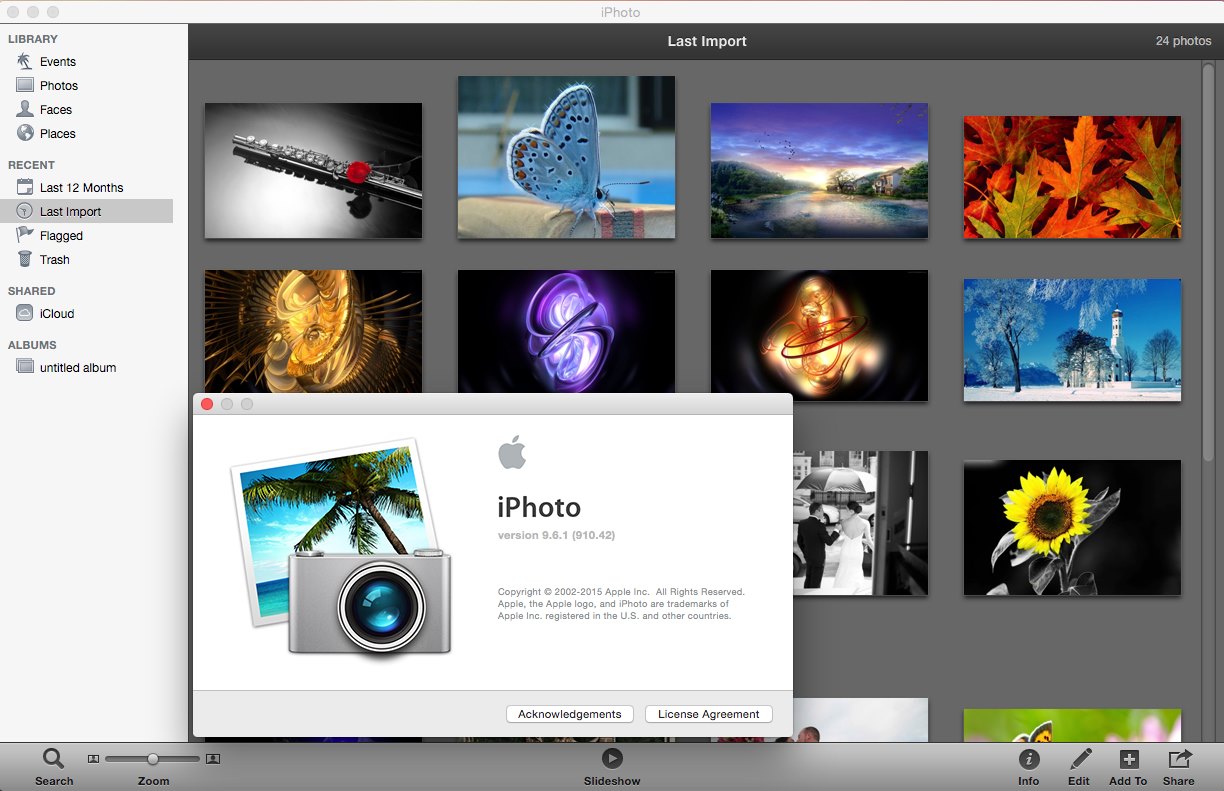The width and height of the screenshot is (1224, 791).
Task: Click the Apple logo in About window
Action: (x=512, y=452)
